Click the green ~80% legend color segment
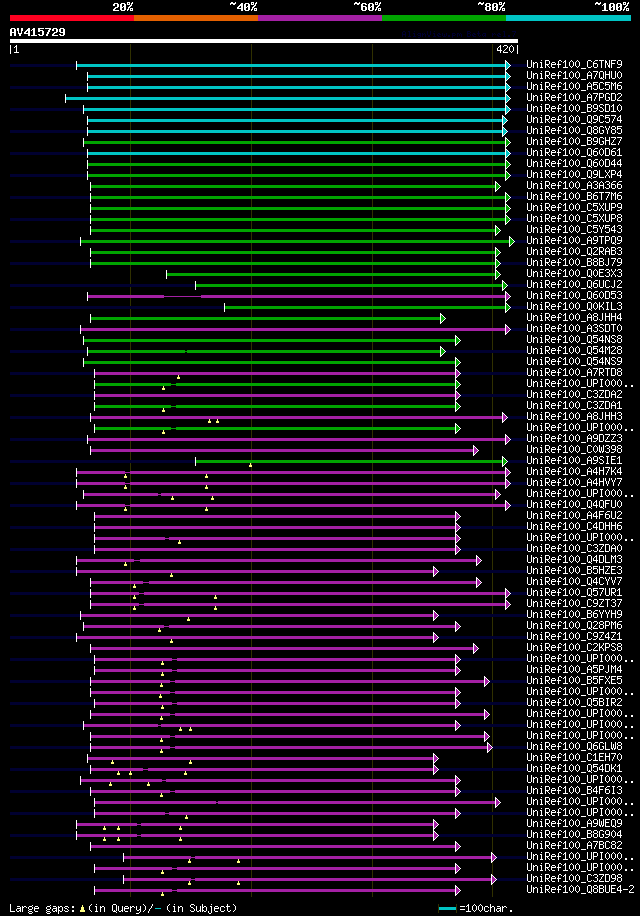640x916 pixels. click(444, 18)
